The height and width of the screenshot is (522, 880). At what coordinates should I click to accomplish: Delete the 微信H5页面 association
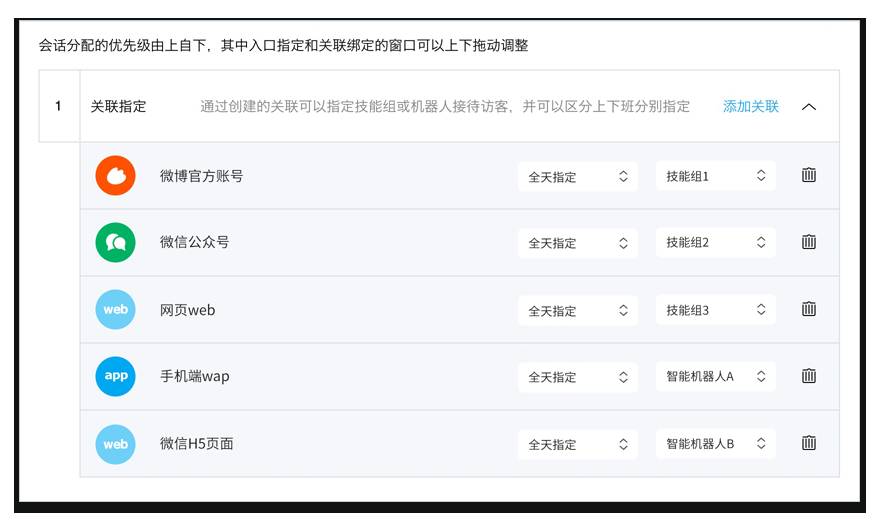[x=809, y=443]
